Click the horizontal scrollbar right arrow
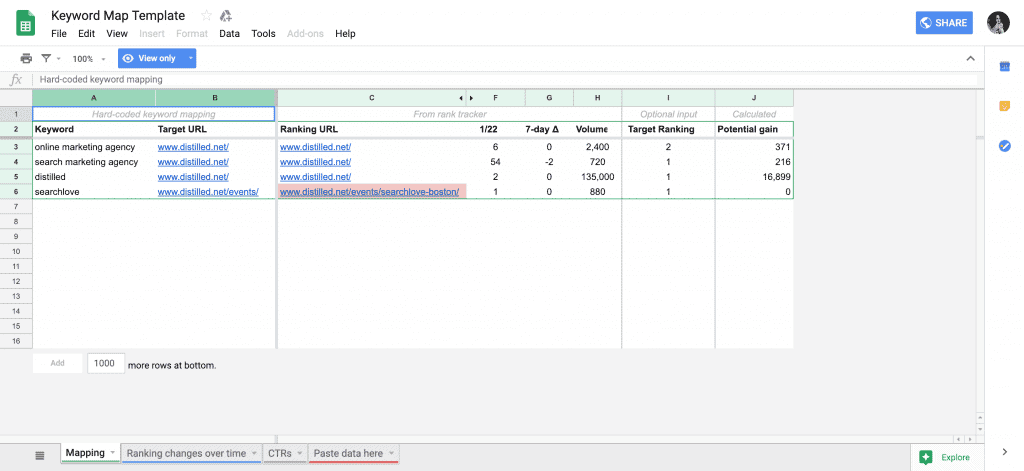This screenshot has height=471, width=1024. (968, 439)
